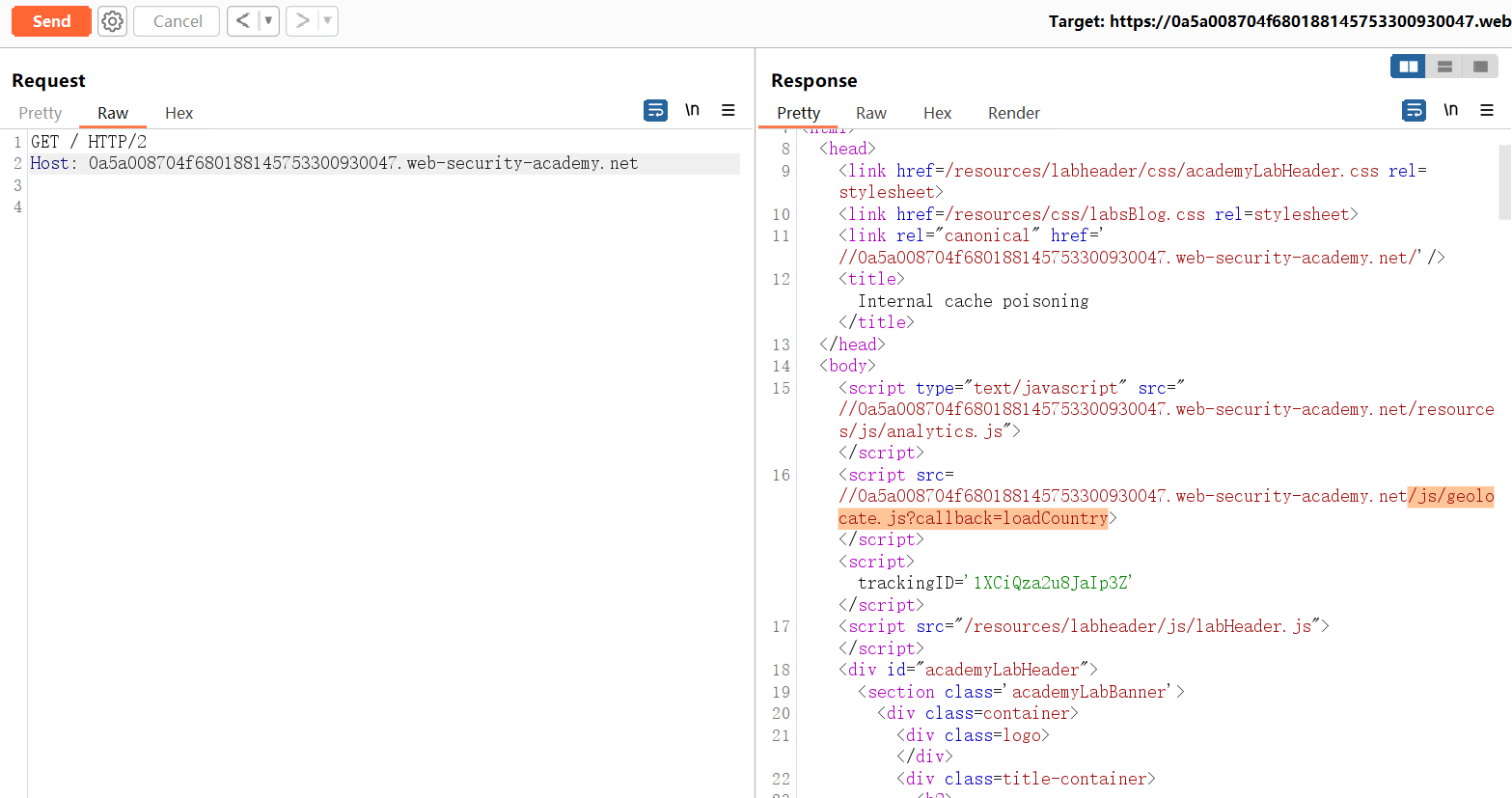Expand the forward history dropdown arrow

[327, 21]
